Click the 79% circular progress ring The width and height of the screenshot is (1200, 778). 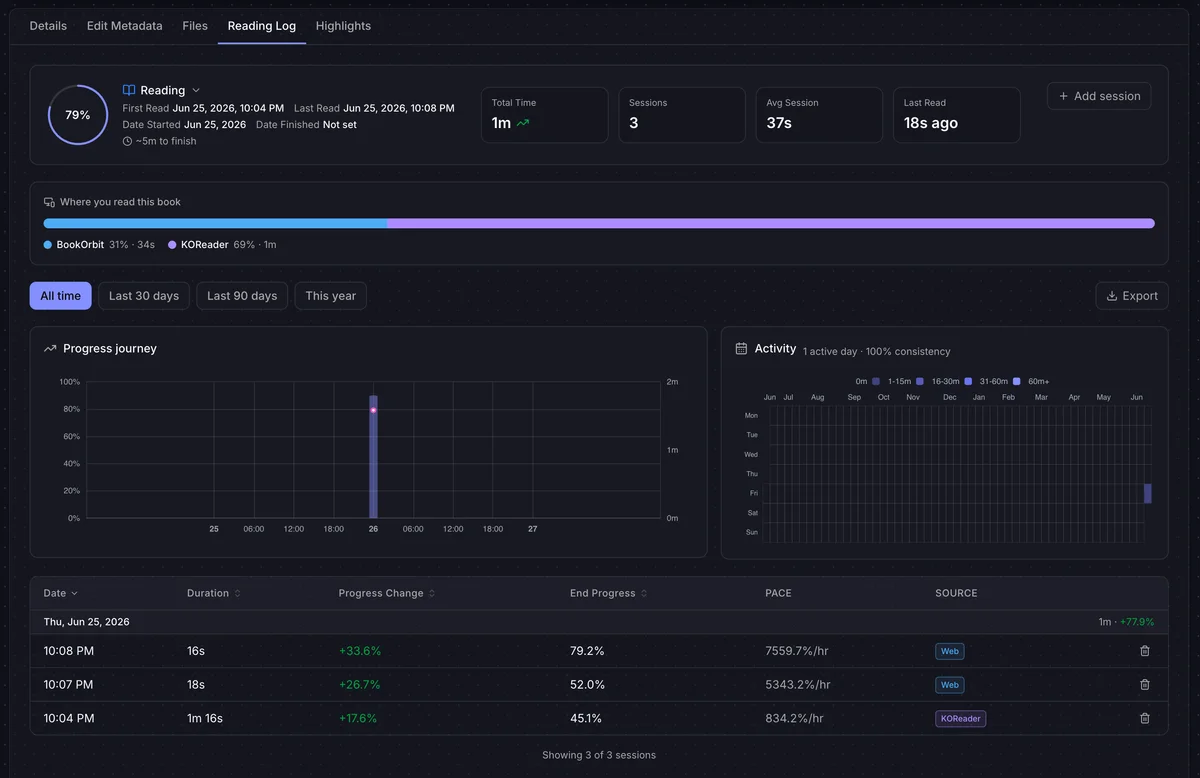tap(78, 115)
